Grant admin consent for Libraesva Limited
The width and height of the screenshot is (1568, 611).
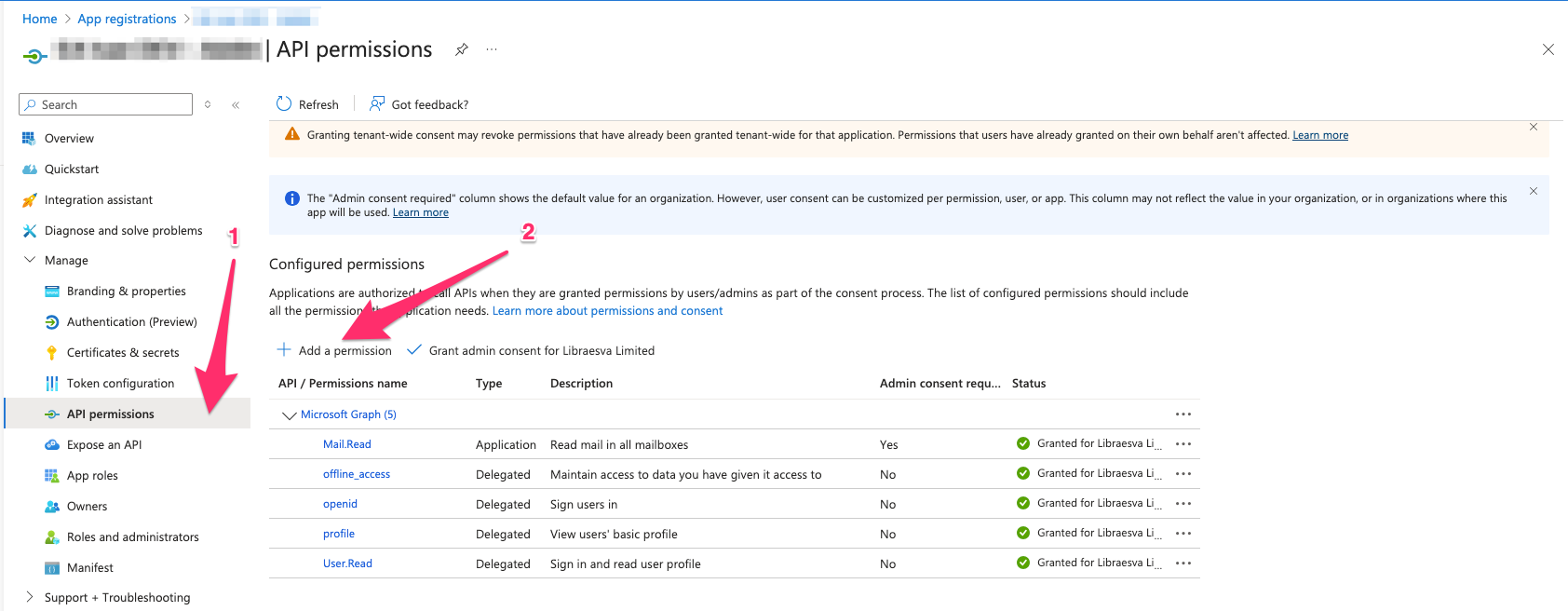tap(531, 350)
